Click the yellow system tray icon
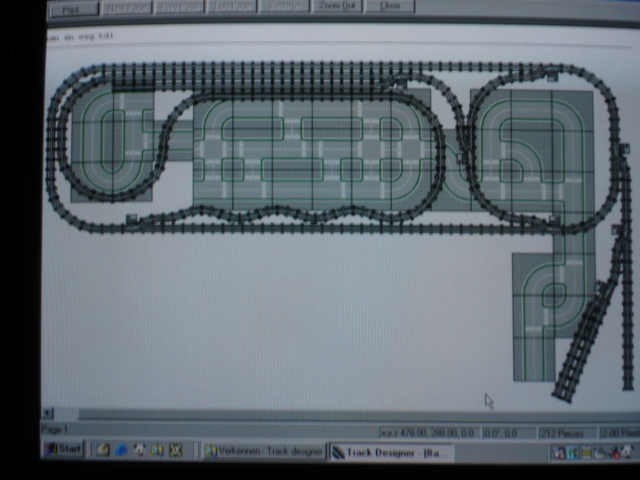640x480 pixels. click(x=587, y=453)
